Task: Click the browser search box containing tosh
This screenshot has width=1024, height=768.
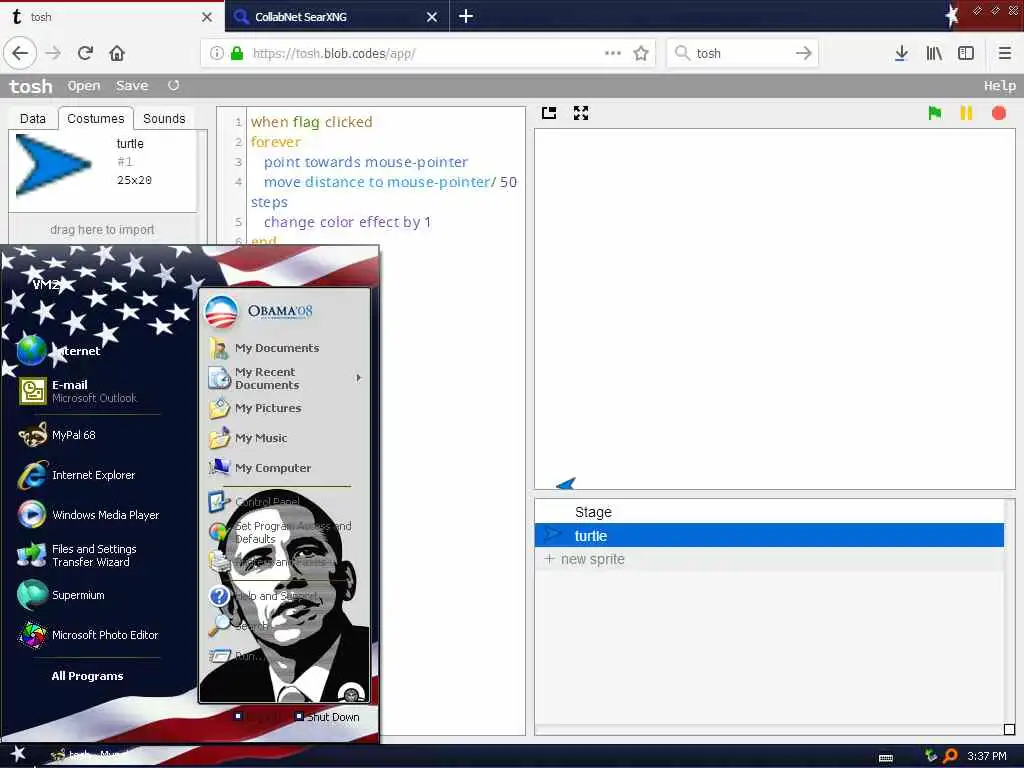Action: (x=741, y=53)
